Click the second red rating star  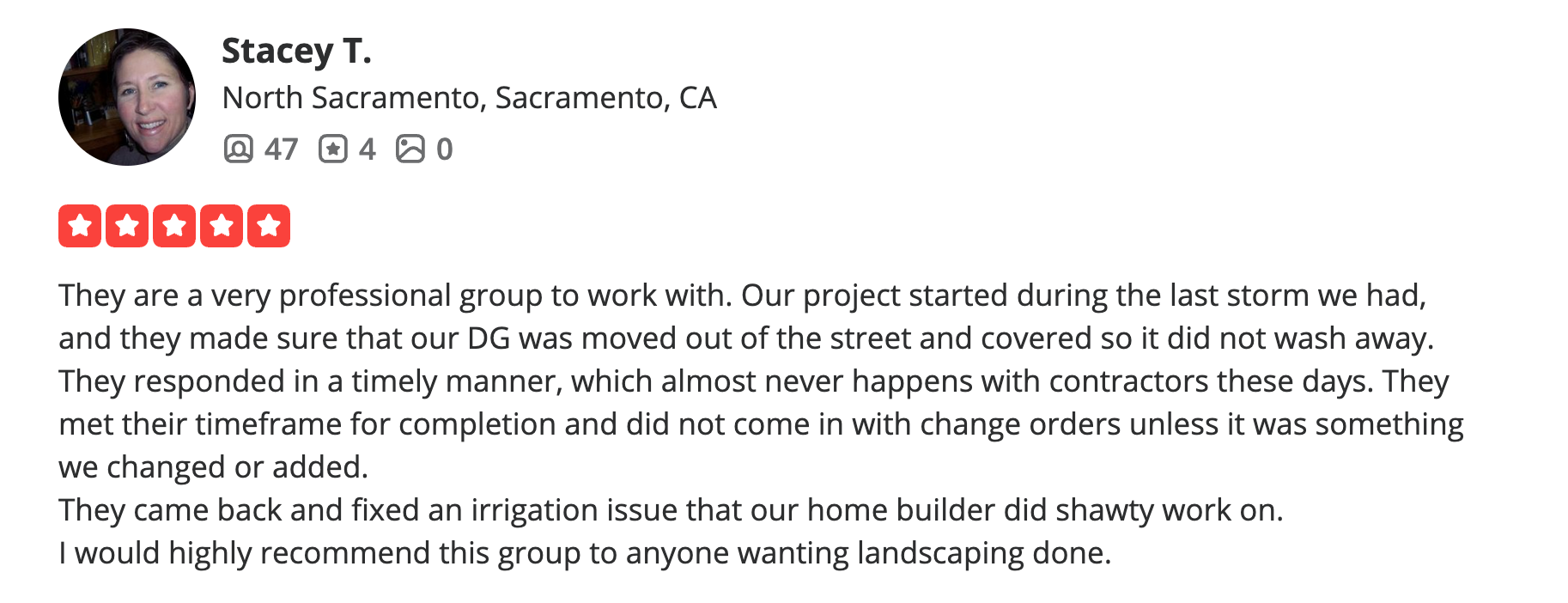(x=127, y=226)
